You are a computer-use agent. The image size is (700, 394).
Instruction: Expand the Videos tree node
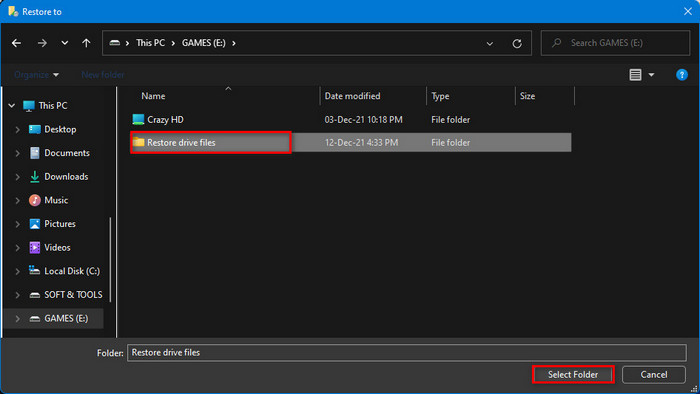[x=17, y=248]
